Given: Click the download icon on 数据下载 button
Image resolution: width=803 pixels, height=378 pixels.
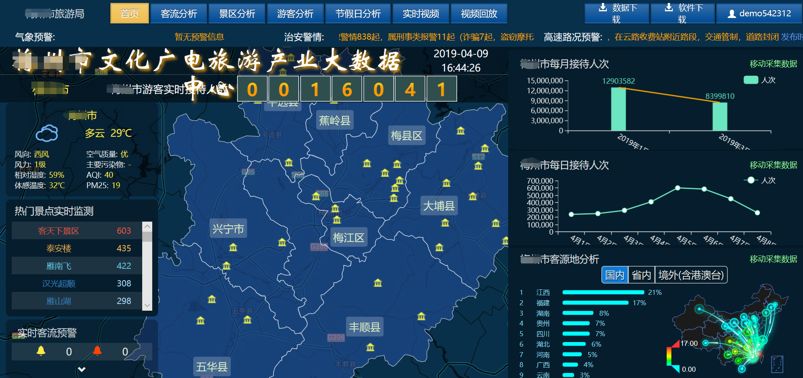Looking at the screenshot, I should [603, 8].
